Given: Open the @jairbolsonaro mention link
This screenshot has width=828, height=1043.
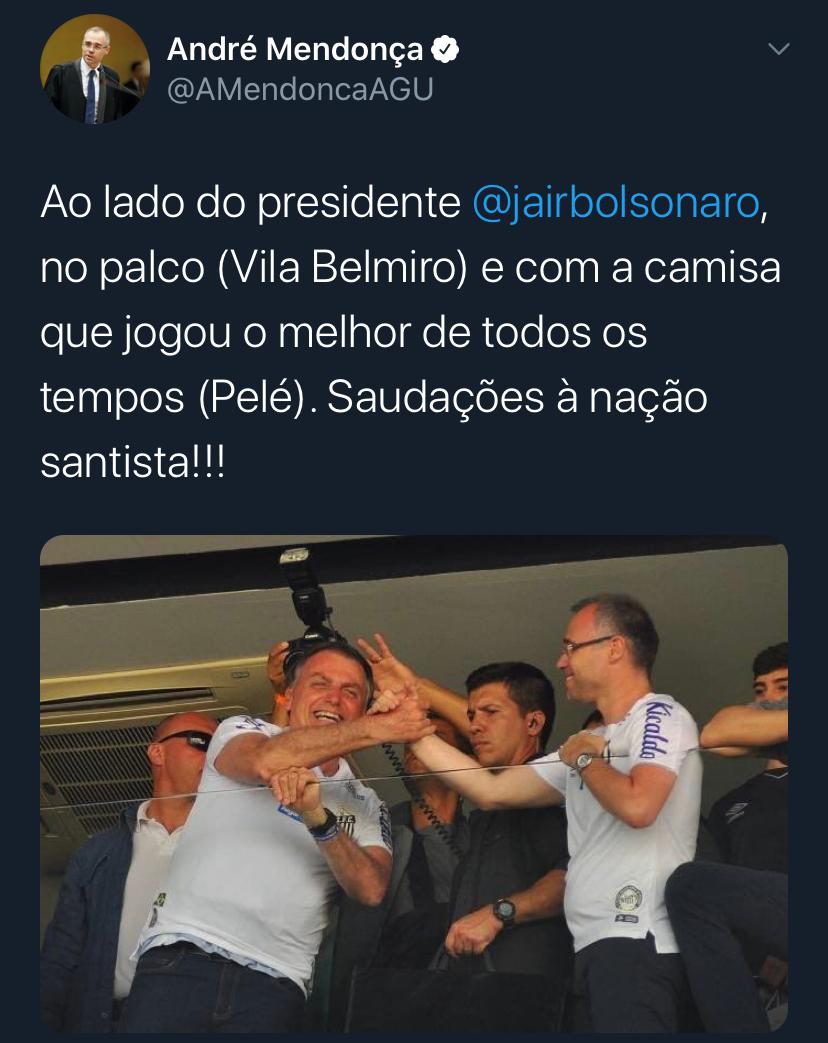Looking at the screenshot, I should tap(616, 202).
